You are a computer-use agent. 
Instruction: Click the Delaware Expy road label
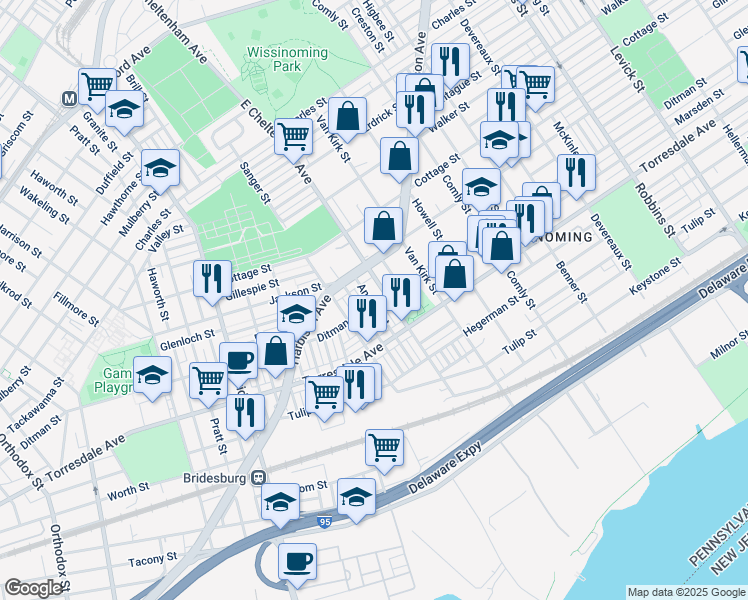click(445, 467)
